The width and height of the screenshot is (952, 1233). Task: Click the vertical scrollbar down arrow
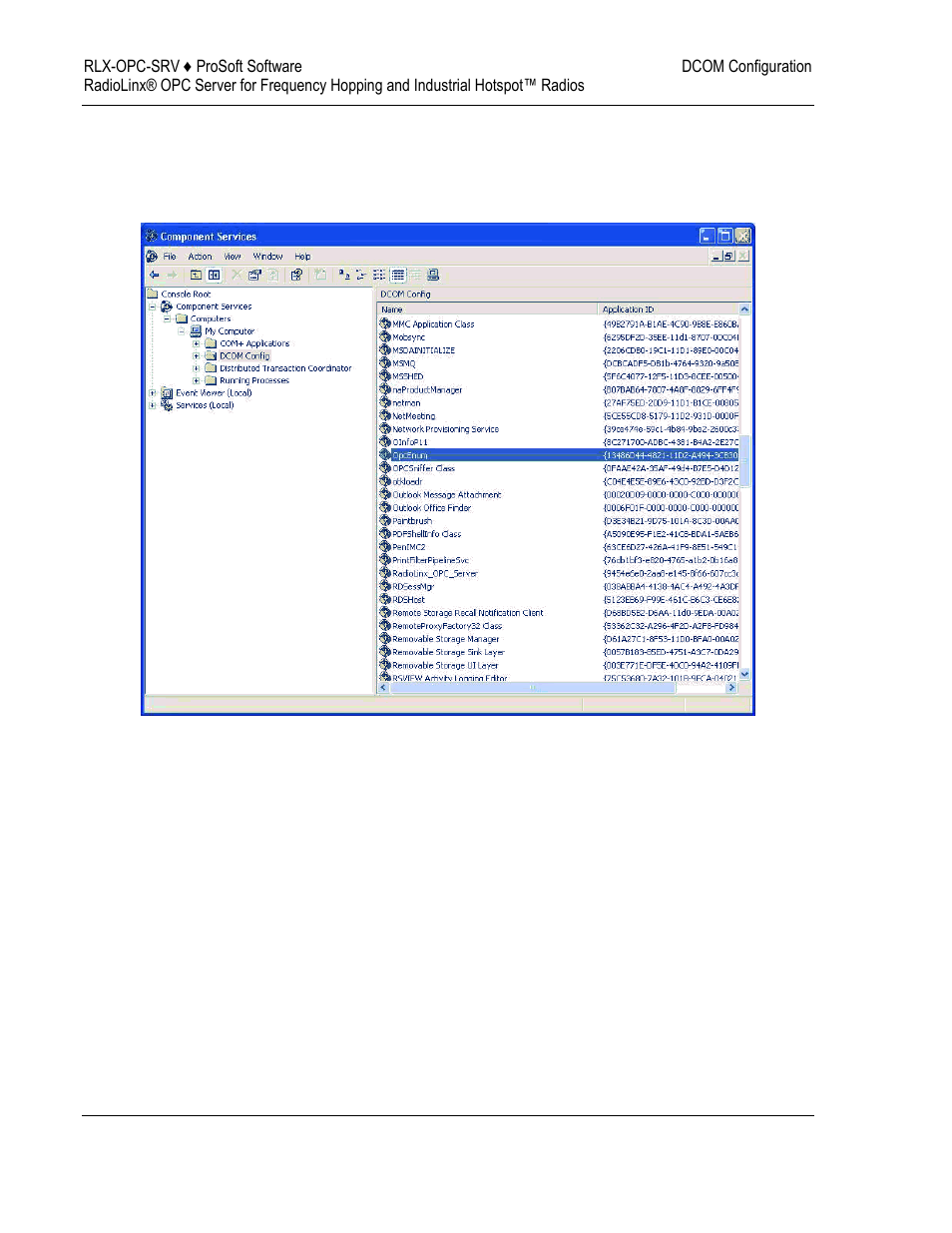744,675
